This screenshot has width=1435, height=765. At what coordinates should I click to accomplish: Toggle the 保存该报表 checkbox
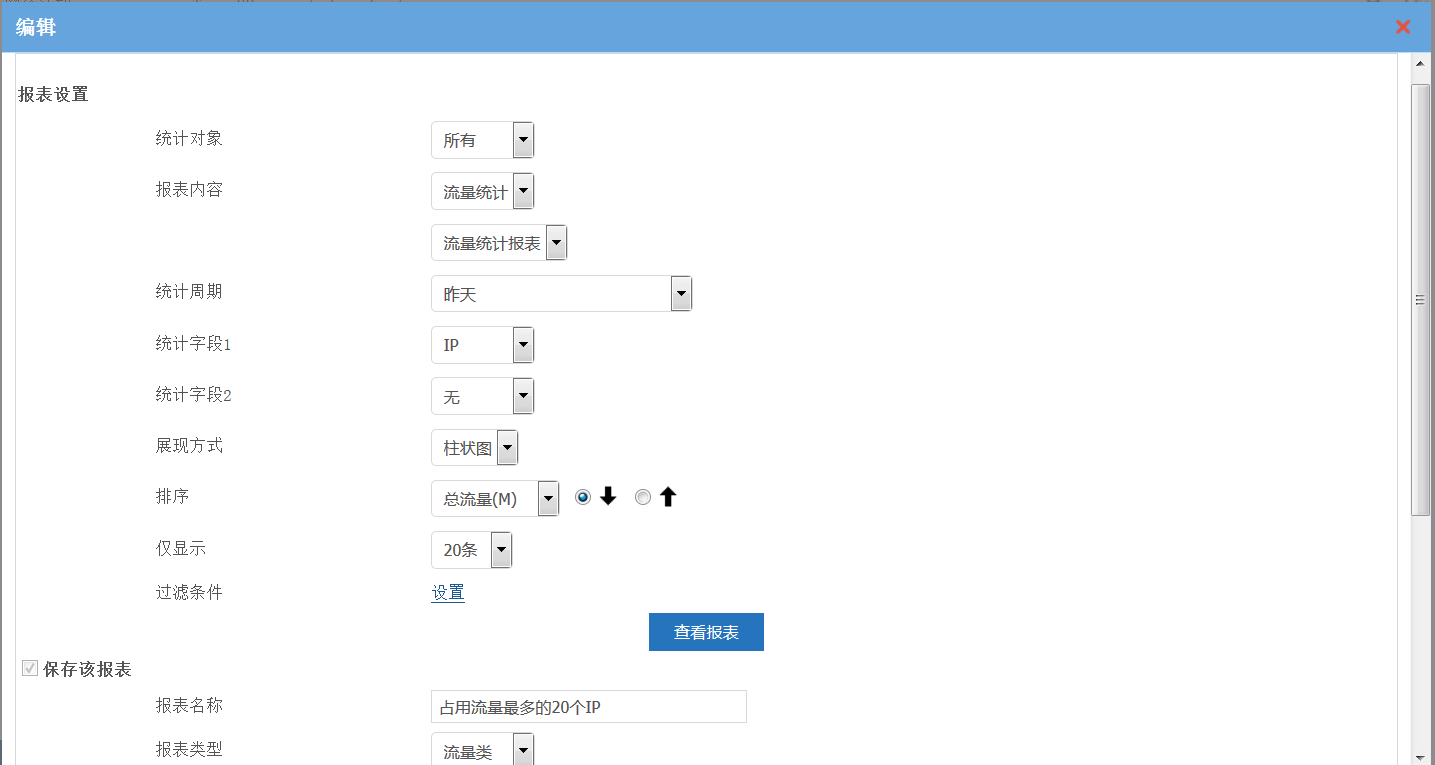point(30,668)
